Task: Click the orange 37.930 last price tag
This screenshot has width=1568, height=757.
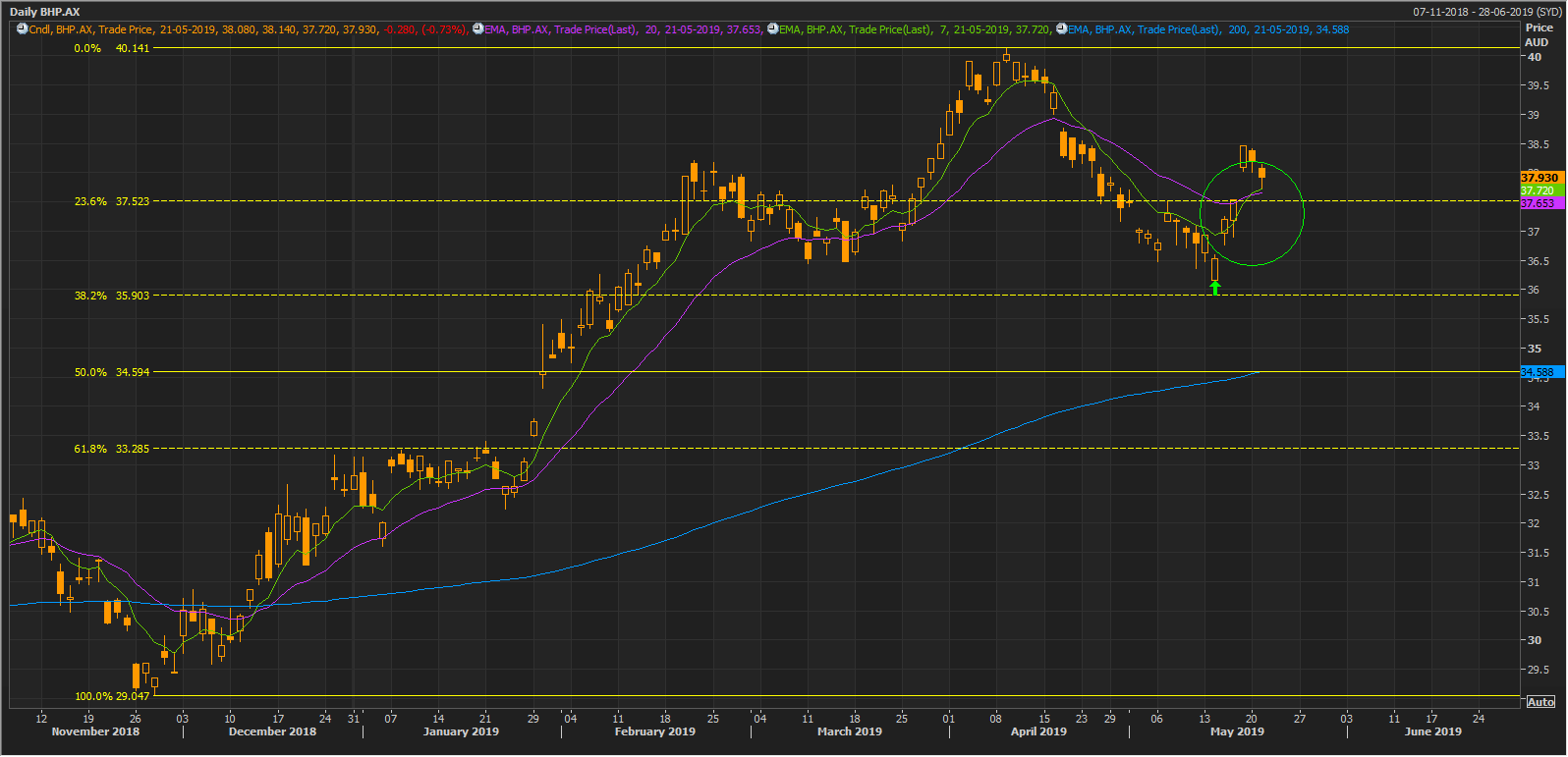Action: pos(1540,178)
